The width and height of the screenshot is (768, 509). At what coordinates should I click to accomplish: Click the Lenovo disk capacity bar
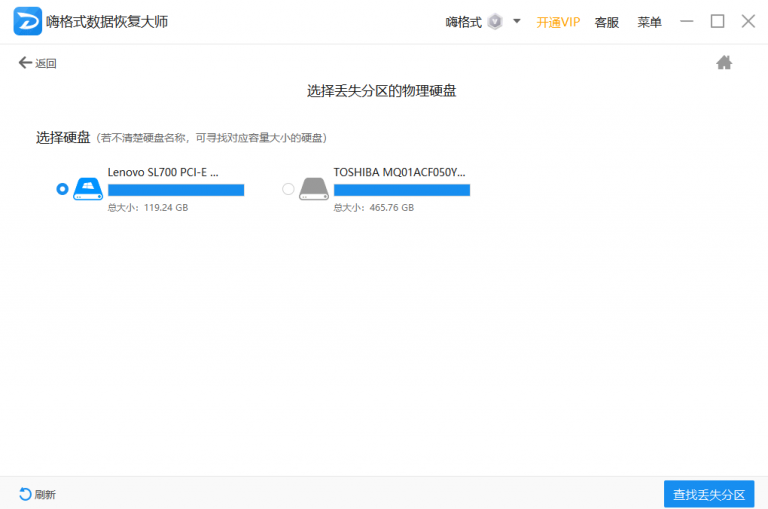tap(176, 190)
